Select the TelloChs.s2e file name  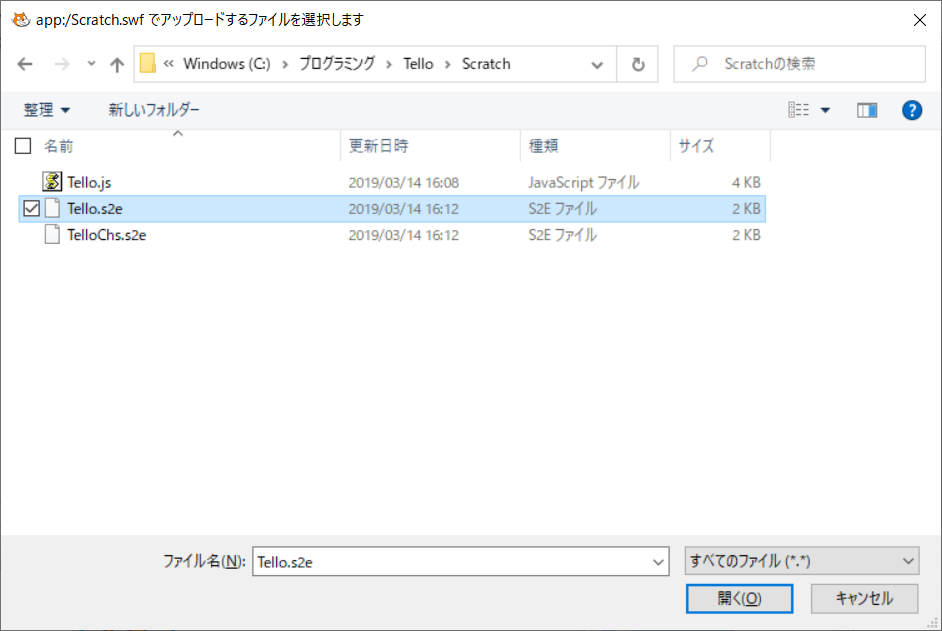pyautogui.click(x=106, y=235)
